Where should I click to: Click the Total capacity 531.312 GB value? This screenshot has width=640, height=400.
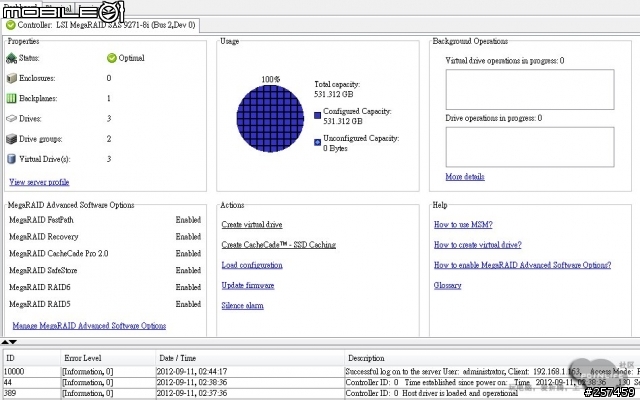(x=333, y=94)
